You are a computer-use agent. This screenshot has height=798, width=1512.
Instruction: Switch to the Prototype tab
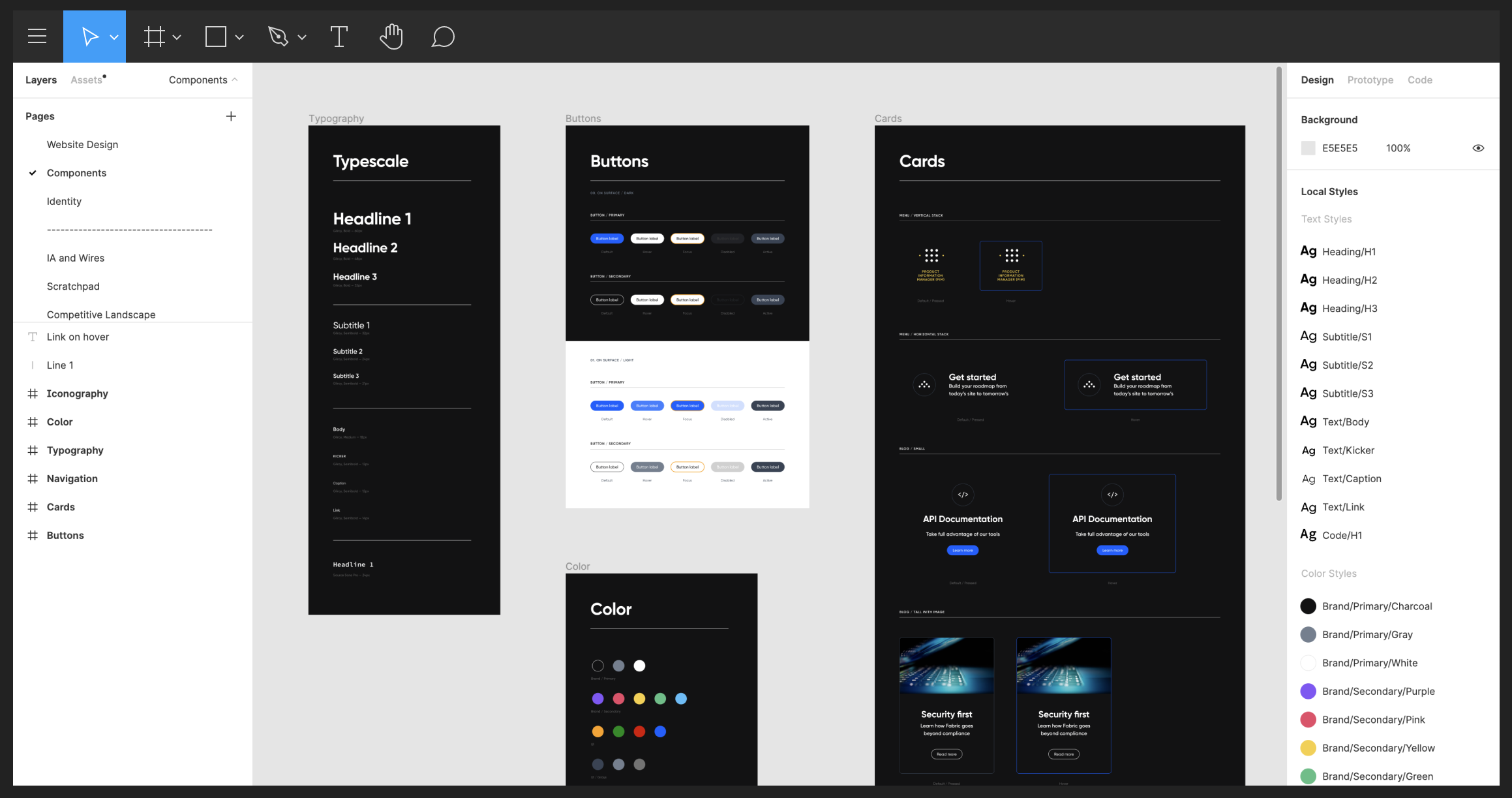click(1370, 80)
